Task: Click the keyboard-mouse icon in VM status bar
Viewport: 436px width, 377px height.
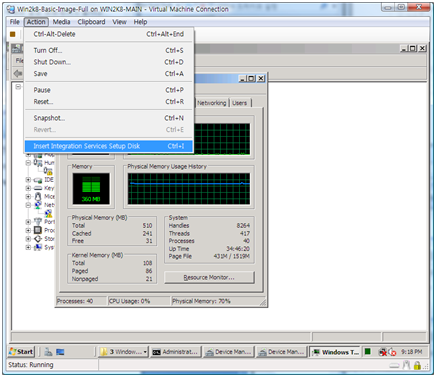Action: pos(406,366)
